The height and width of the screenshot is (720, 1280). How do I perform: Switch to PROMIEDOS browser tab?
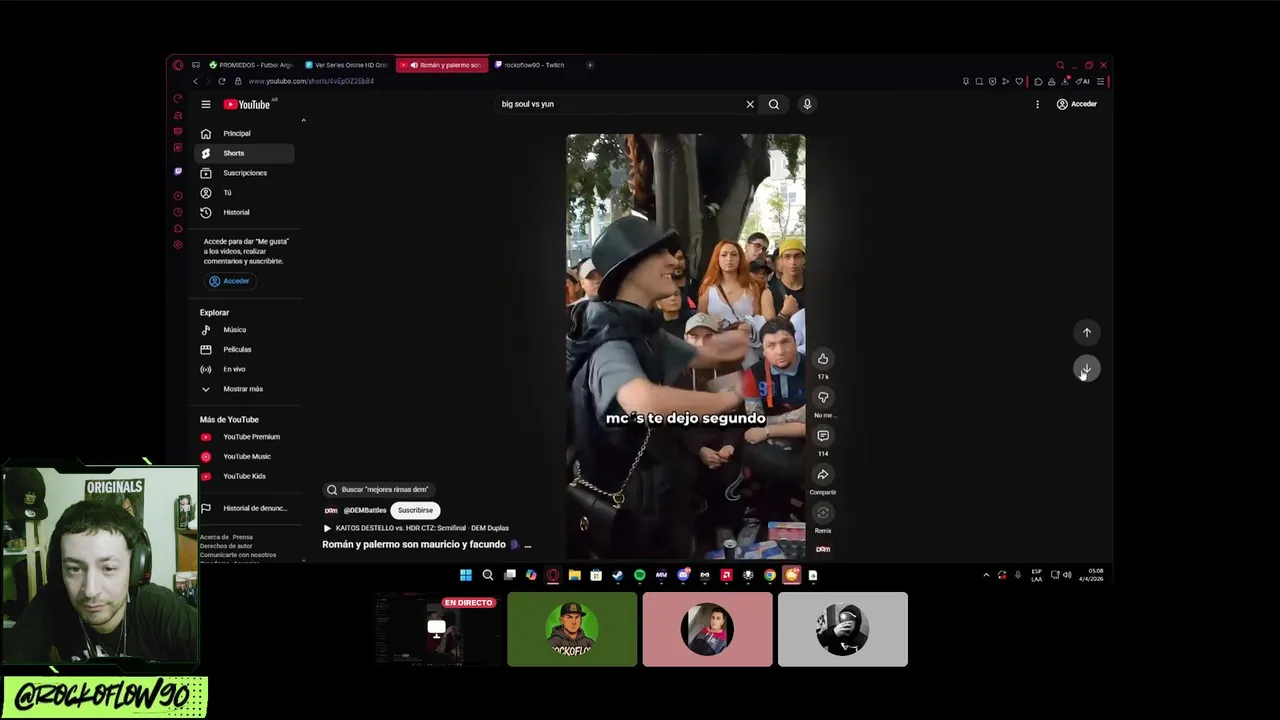coord(250,65)
